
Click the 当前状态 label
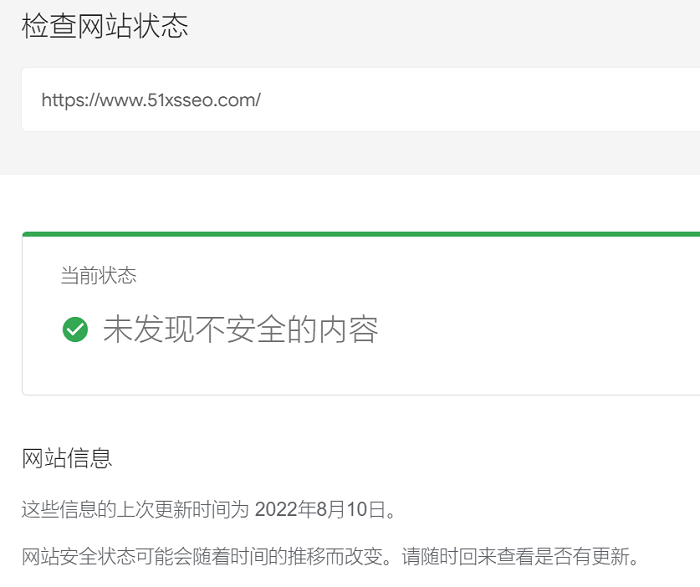(x=99, y=275)
